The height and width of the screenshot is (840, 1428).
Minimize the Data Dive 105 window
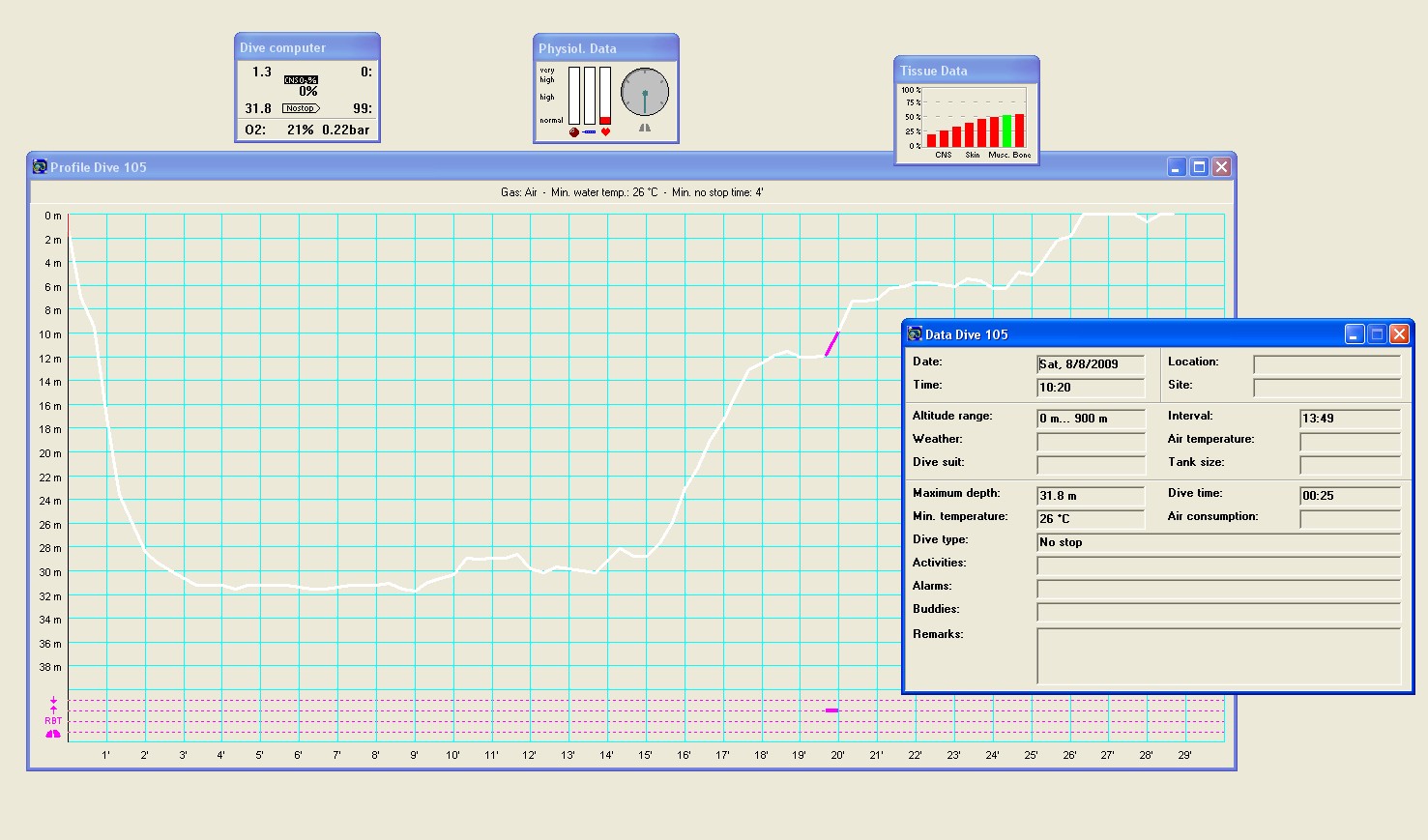coord(1355,334)
